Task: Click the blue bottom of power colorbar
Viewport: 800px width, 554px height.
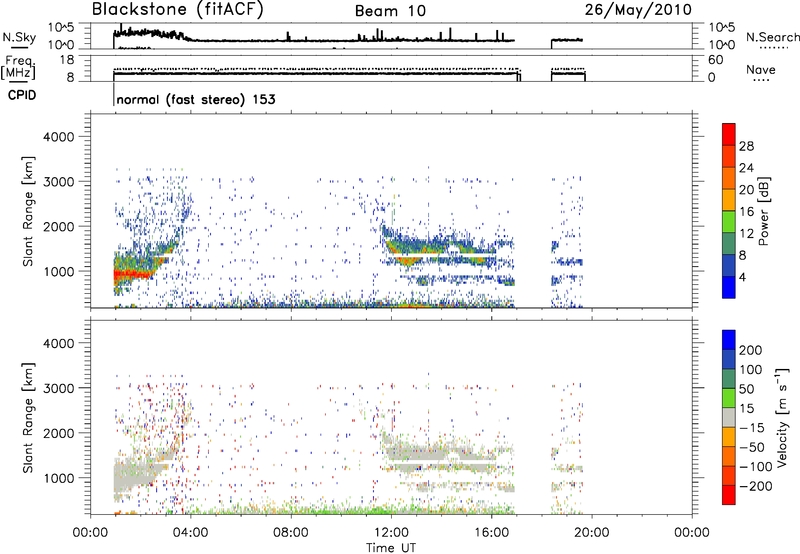Action: click(729, 287)
